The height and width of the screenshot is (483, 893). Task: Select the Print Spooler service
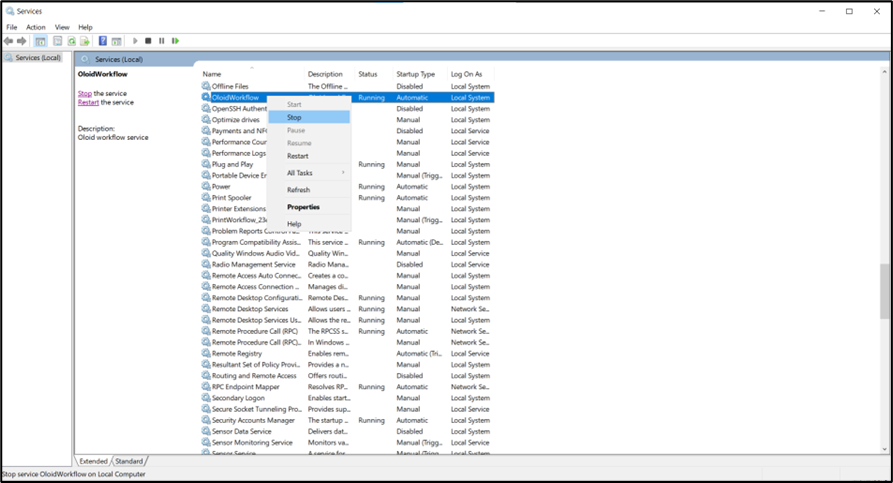[x=347, y=198]
